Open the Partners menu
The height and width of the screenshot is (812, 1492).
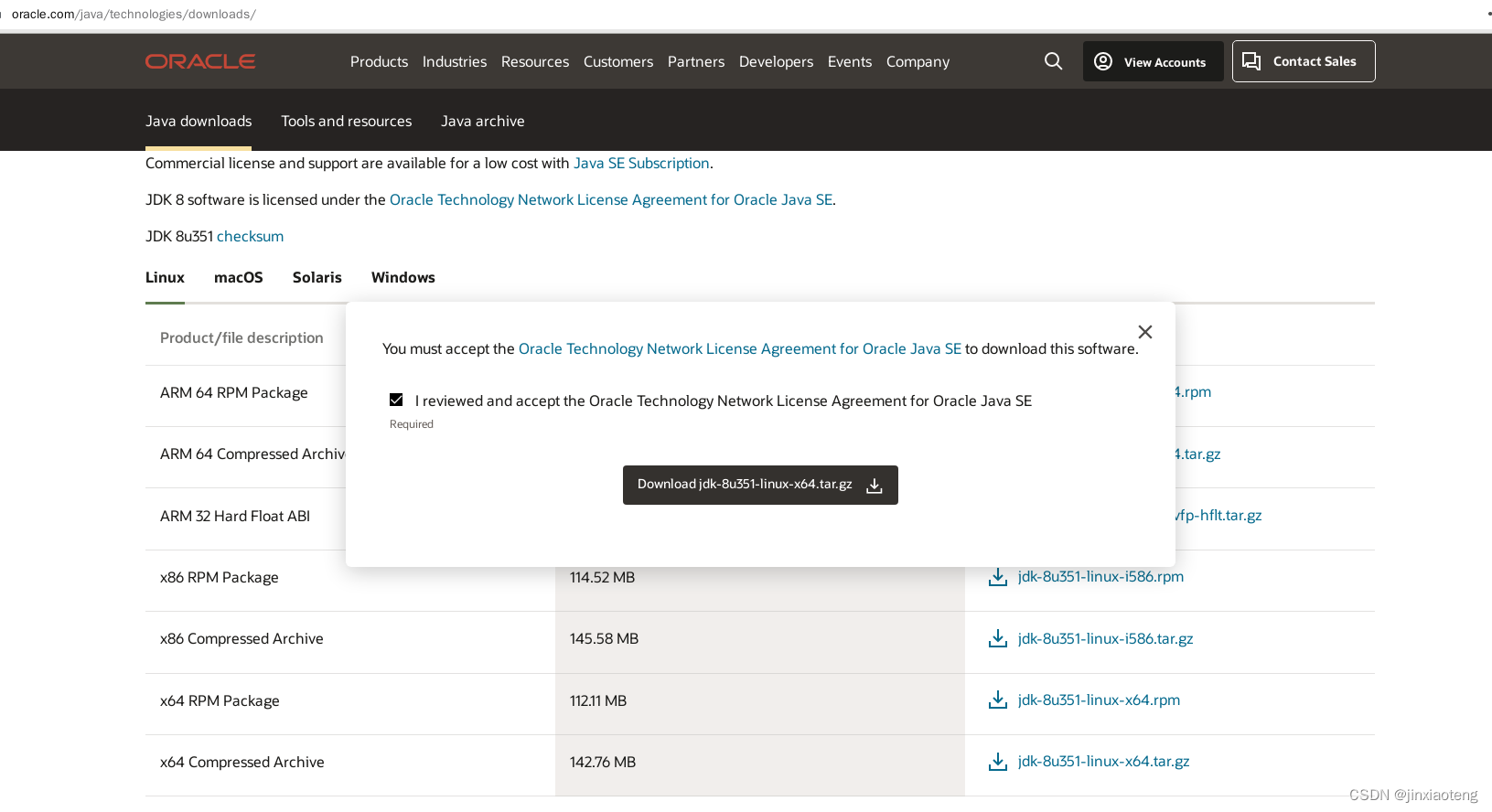tap(696, 61)
